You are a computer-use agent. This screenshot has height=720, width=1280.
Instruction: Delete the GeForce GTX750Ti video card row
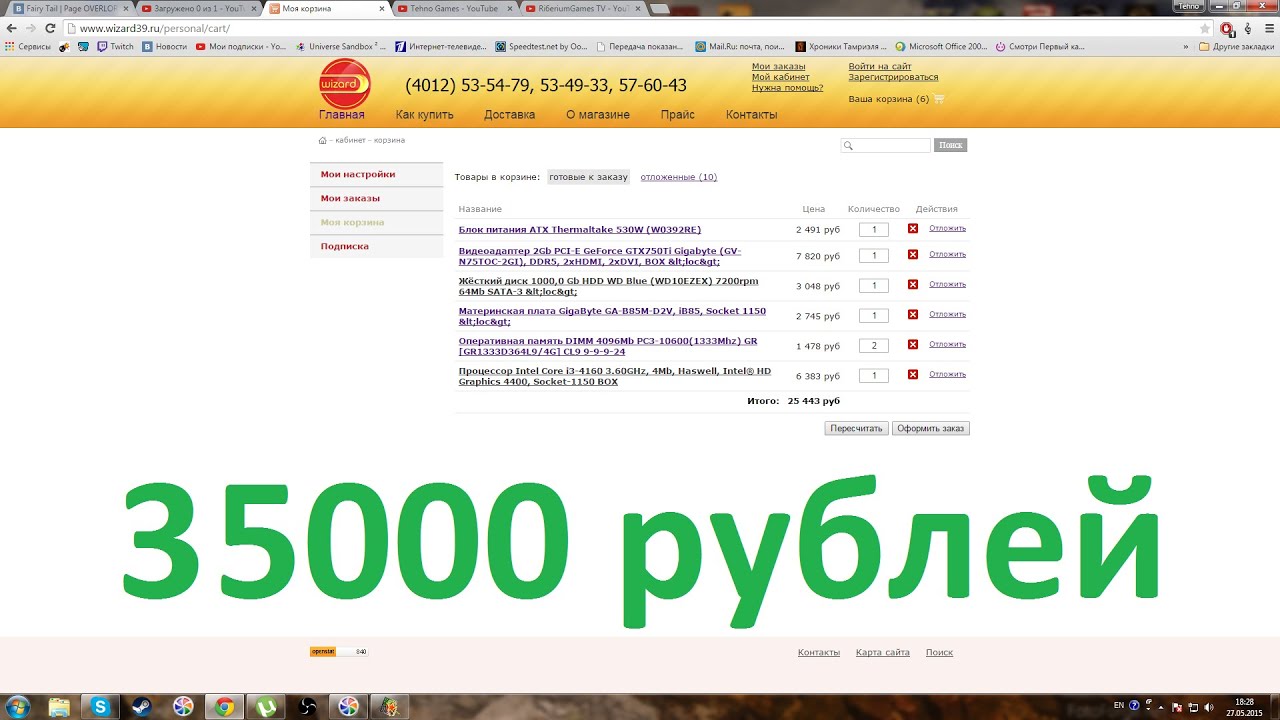click(912, 255)
